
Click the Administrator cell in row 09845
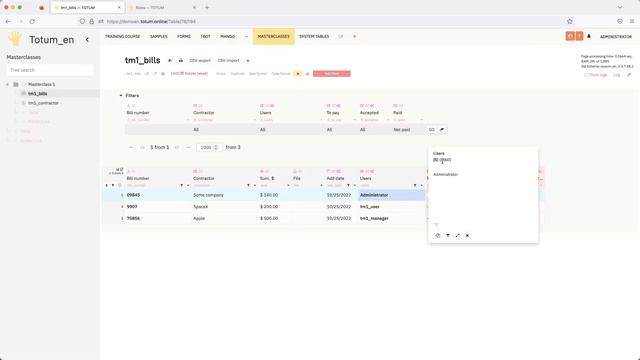tap(391, 195)
